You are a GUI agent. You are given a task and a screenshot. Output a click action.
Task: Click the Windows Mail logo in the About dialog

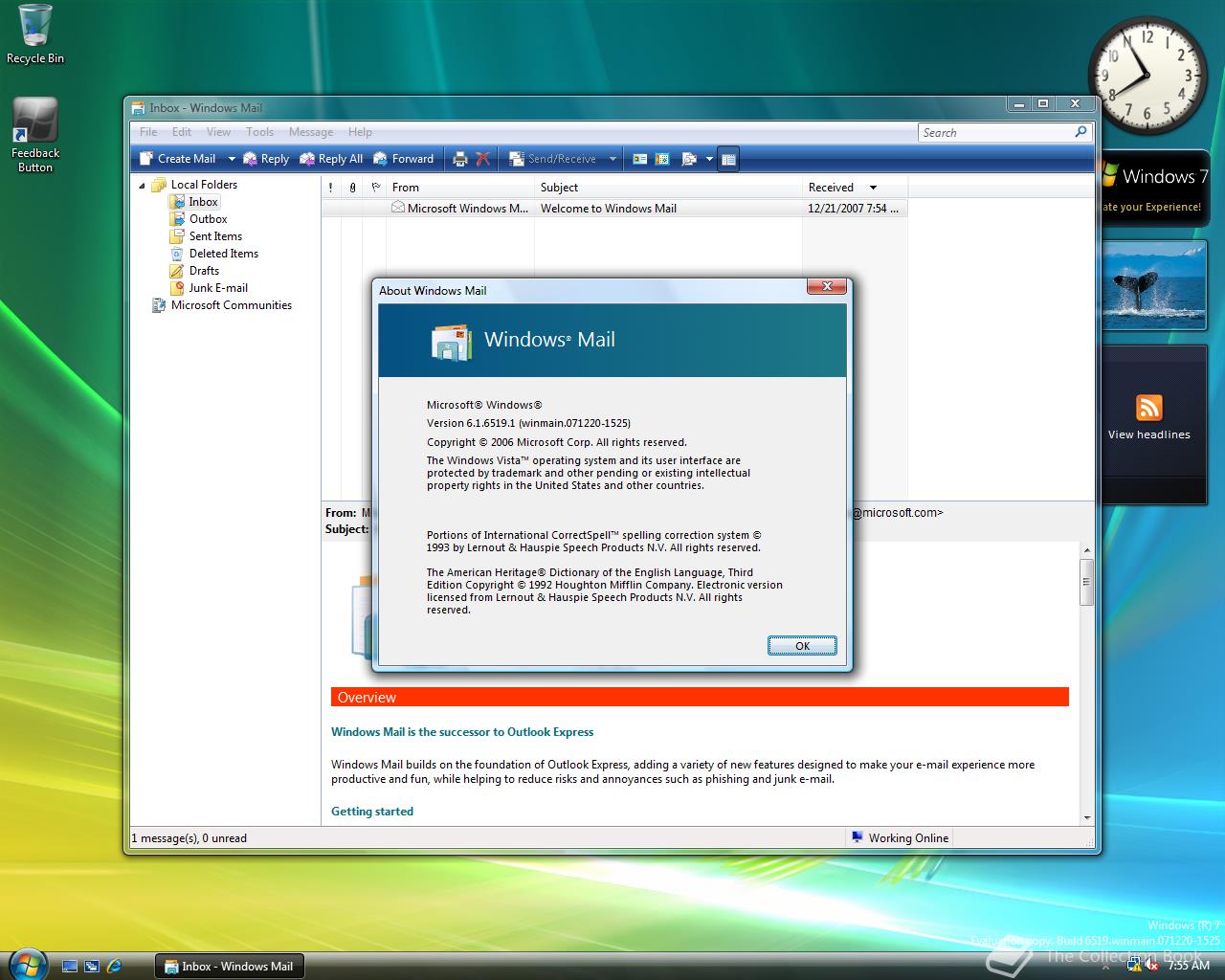(x=451, y=342)
